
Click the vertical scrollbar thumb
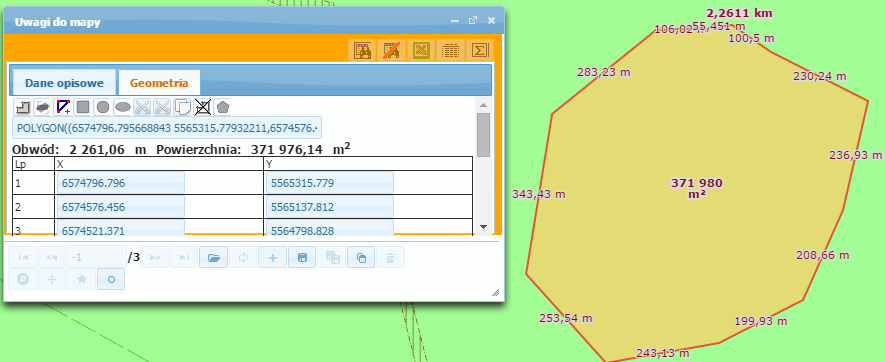[x=483, y=135]
